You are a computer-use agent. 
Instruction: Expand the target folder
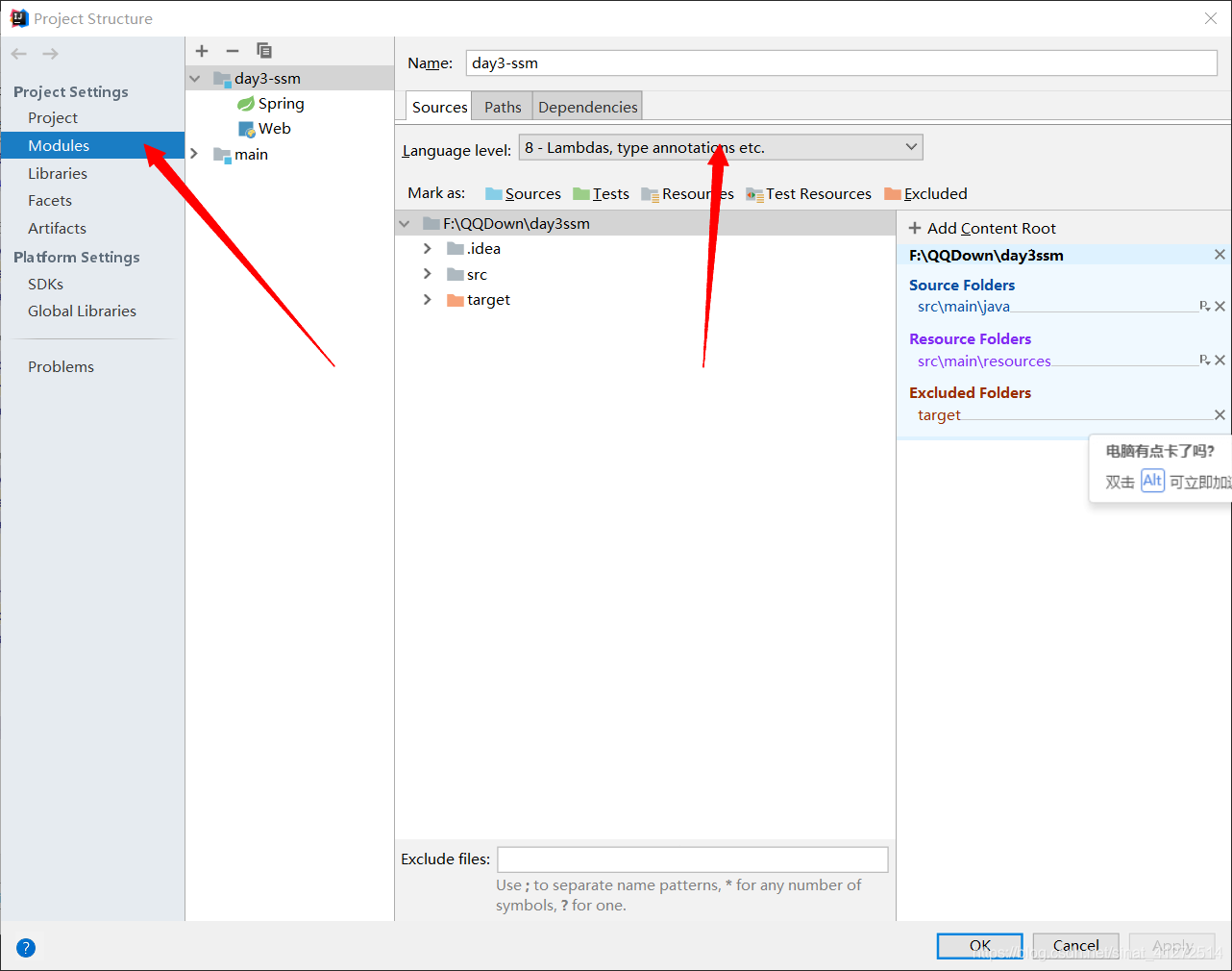click(x=428, y=300)
